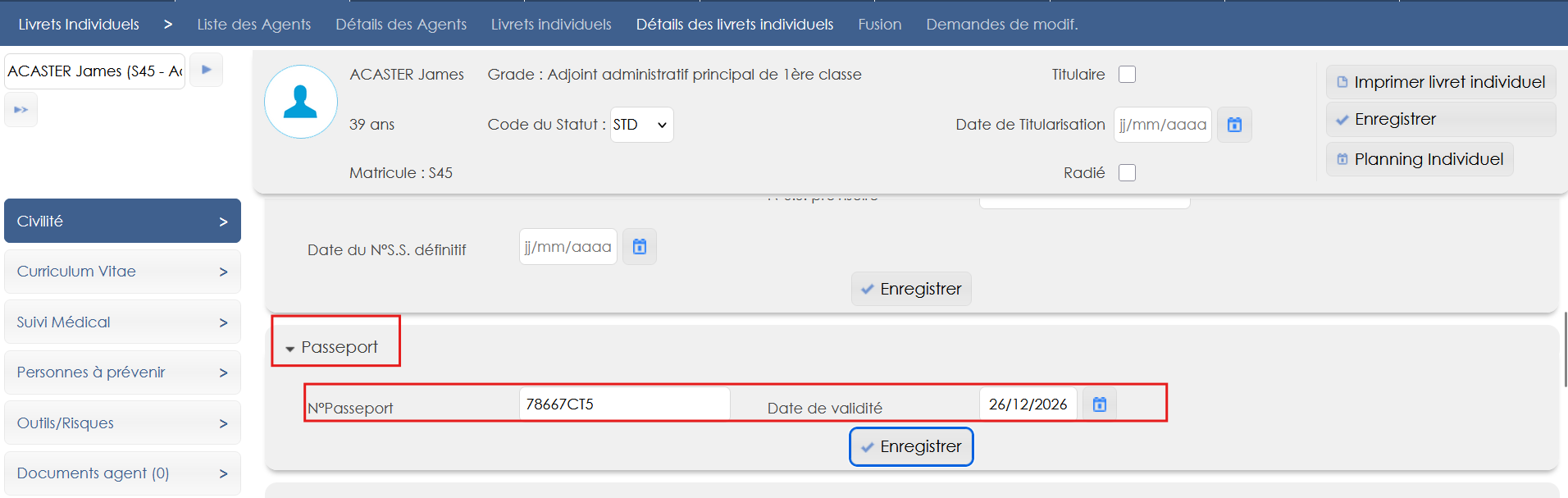Viewport: 1568px width, 498px height.
Task: Open calendar for Date du N°S.S. définitif
Action: point(640,246)
